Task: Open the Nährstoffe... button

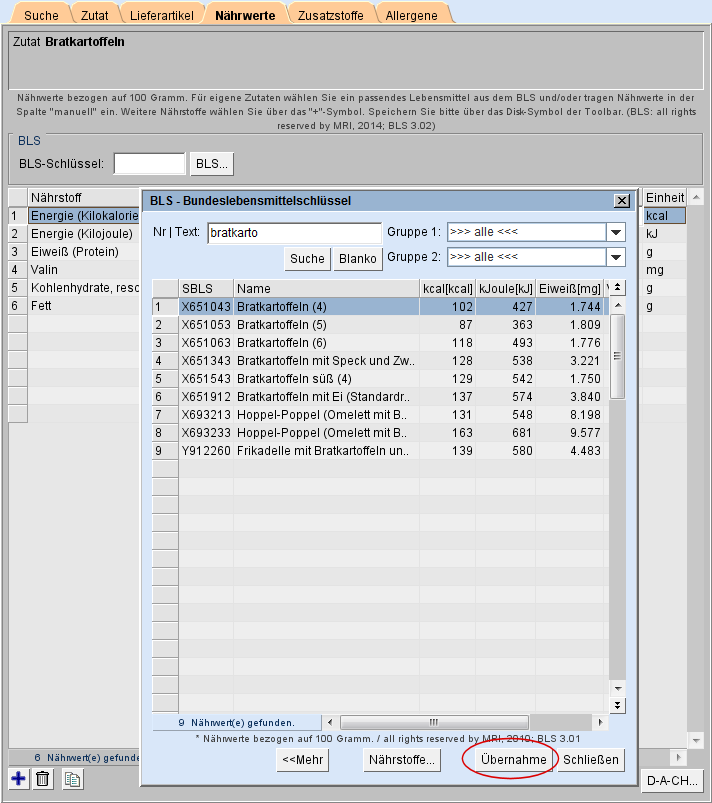Action: (402, 759)
